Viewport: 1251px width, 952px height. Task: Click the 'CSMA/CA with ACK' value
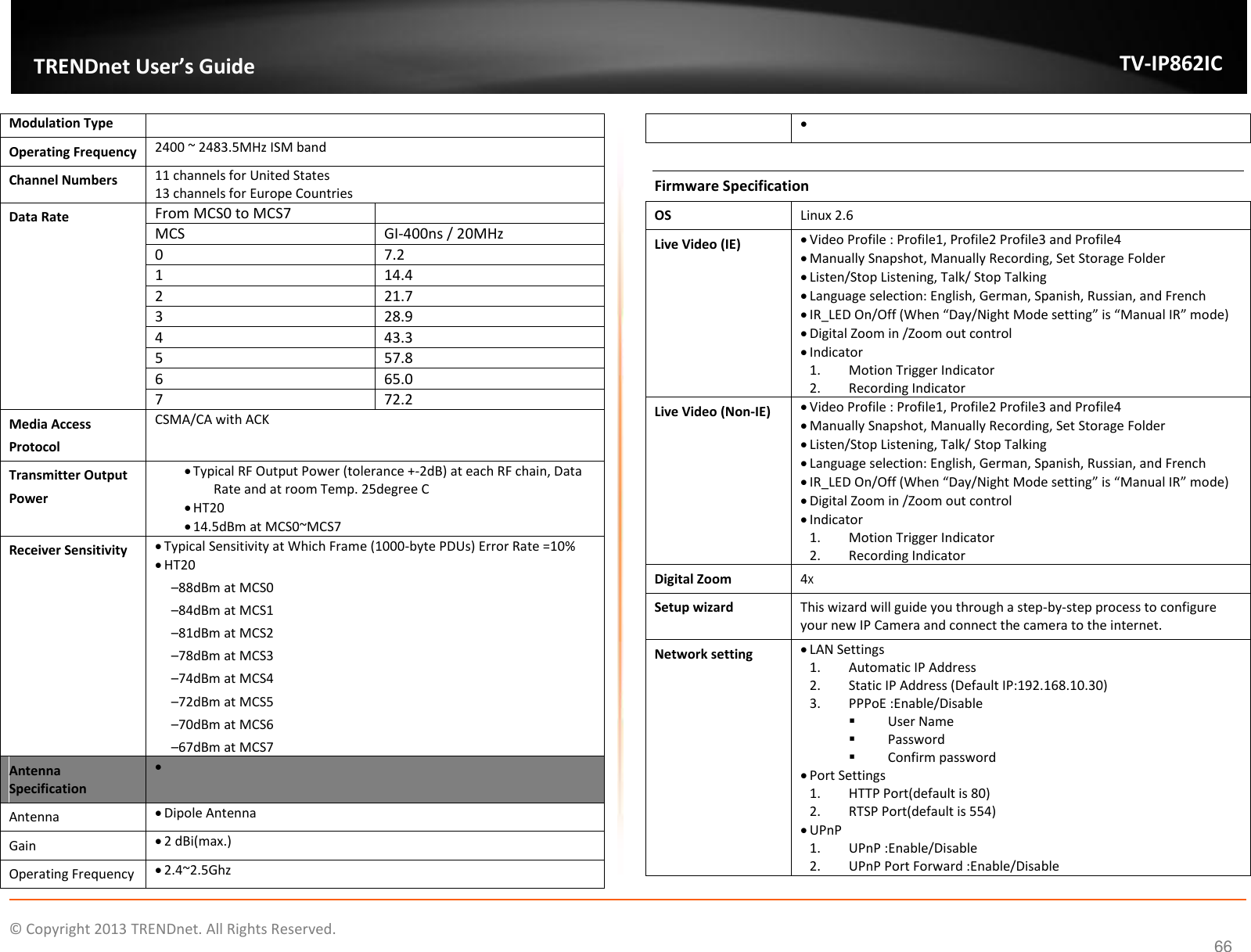(x=212, y=419)
